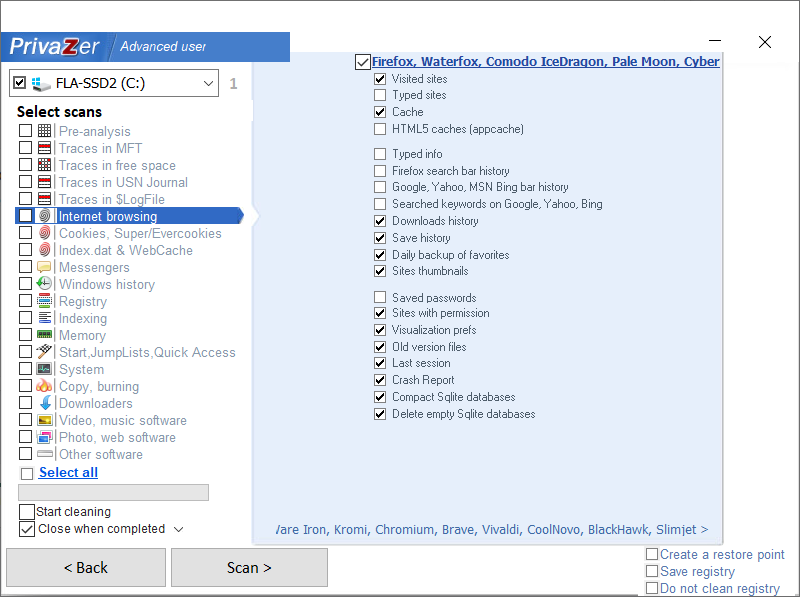Select the Downloaders scan entry
This screenshot has height=597, width=800.
[95, 403]
